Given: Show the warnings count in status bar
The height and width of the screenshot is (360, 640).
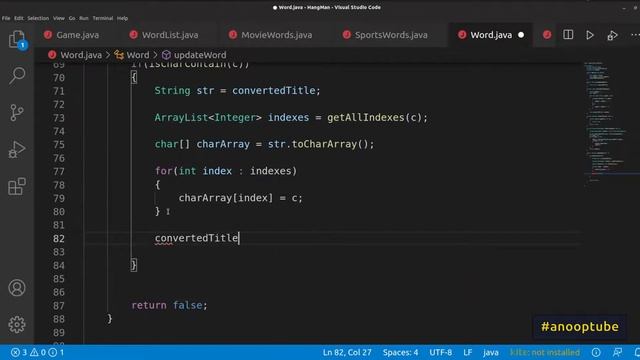Looking at the screenshot, I should point(38,352).
